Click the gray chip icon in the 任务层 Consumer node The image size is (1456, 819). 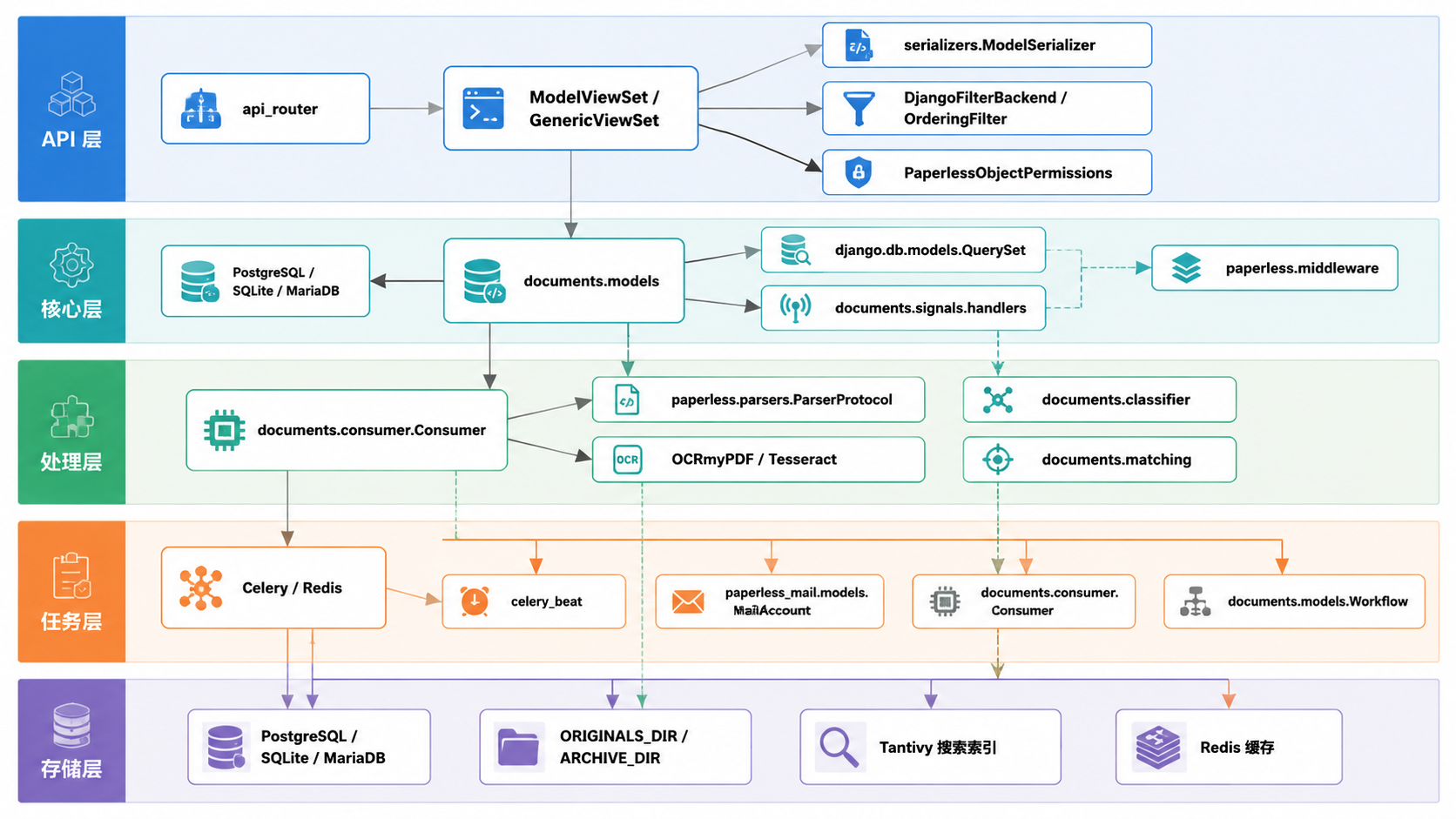point(945,601)
